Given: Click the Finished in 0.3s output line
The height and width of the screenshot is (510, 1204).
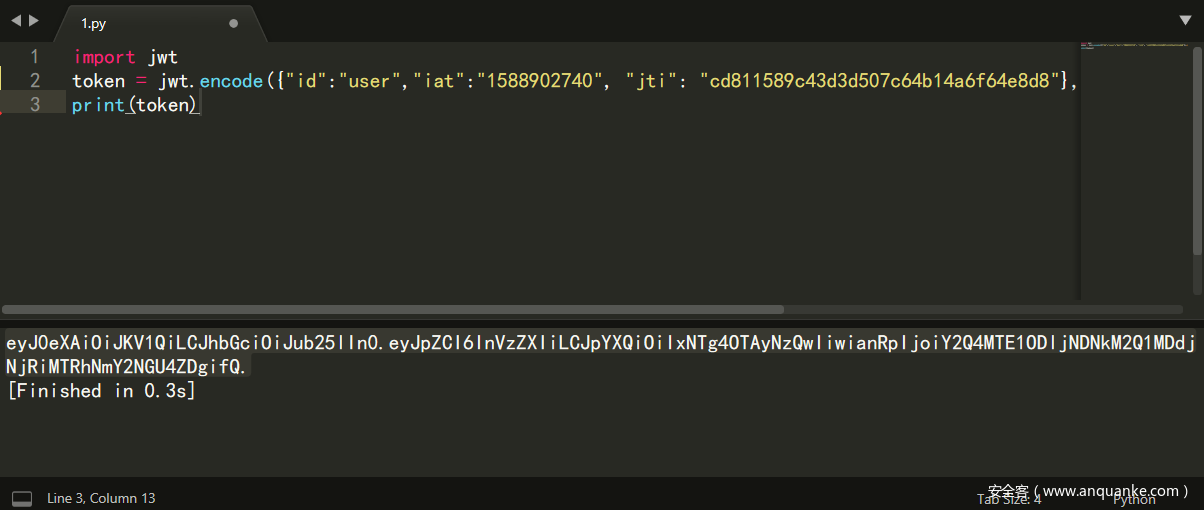Looking at the screenshot, I should pos(101,391).
